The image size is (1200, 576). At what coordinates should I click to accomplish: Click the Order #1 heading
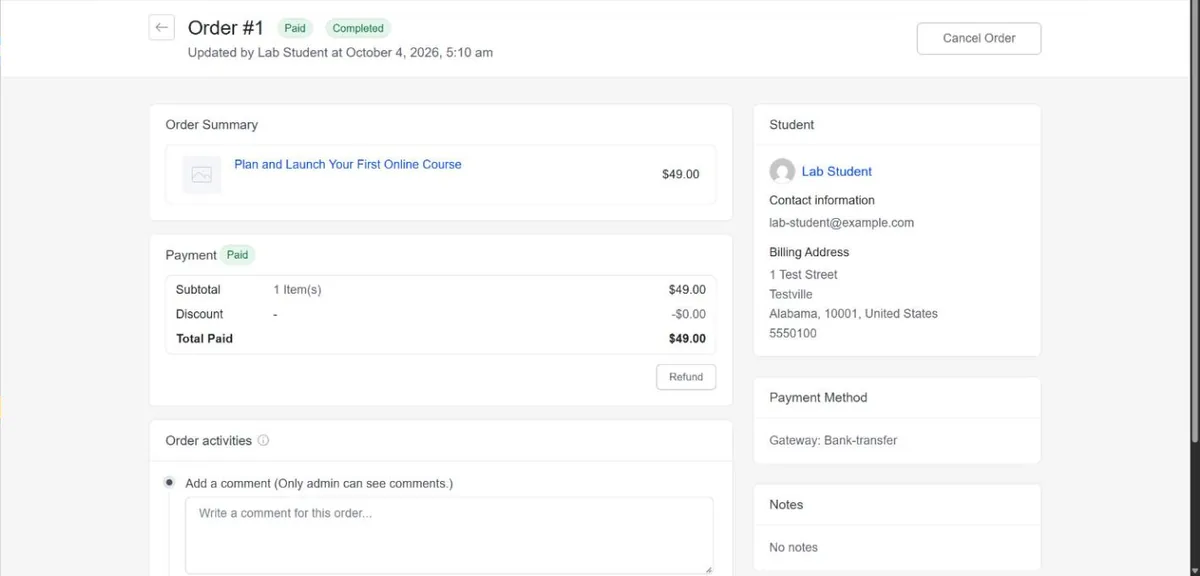[x=226, y=28]
